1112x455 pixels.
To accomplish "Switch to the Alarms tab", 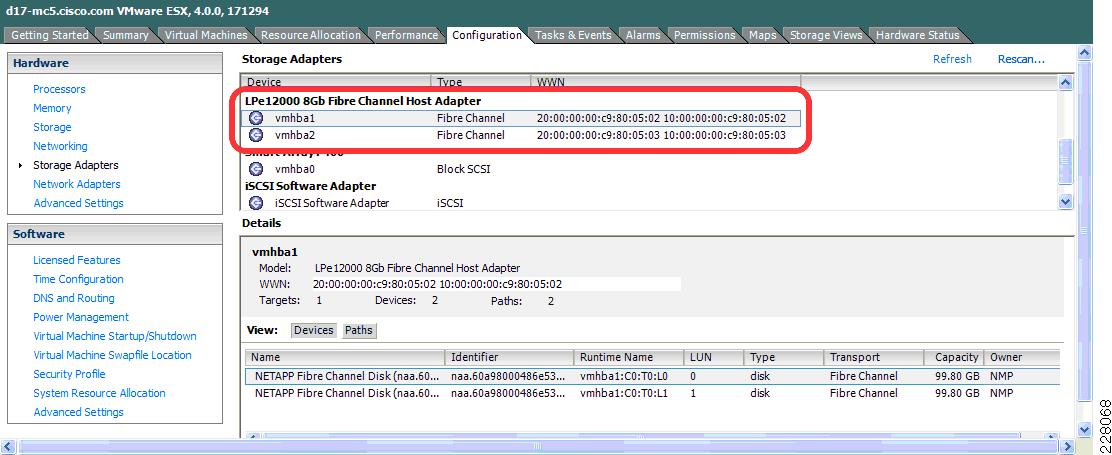I will click(643, 35).
